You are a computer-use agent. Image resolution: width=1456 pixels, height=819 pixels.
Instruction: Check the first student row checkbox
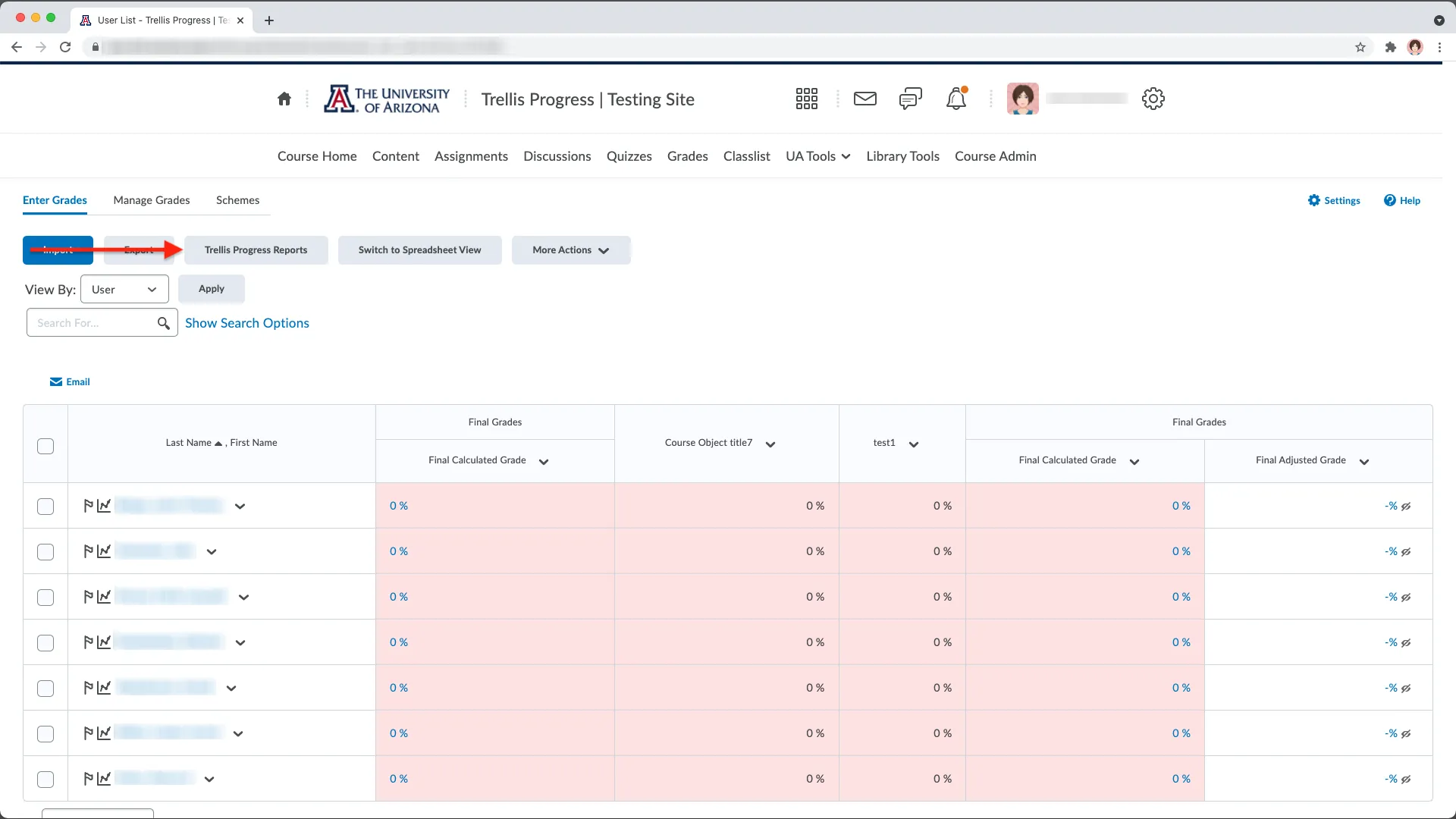pos(45,507)
